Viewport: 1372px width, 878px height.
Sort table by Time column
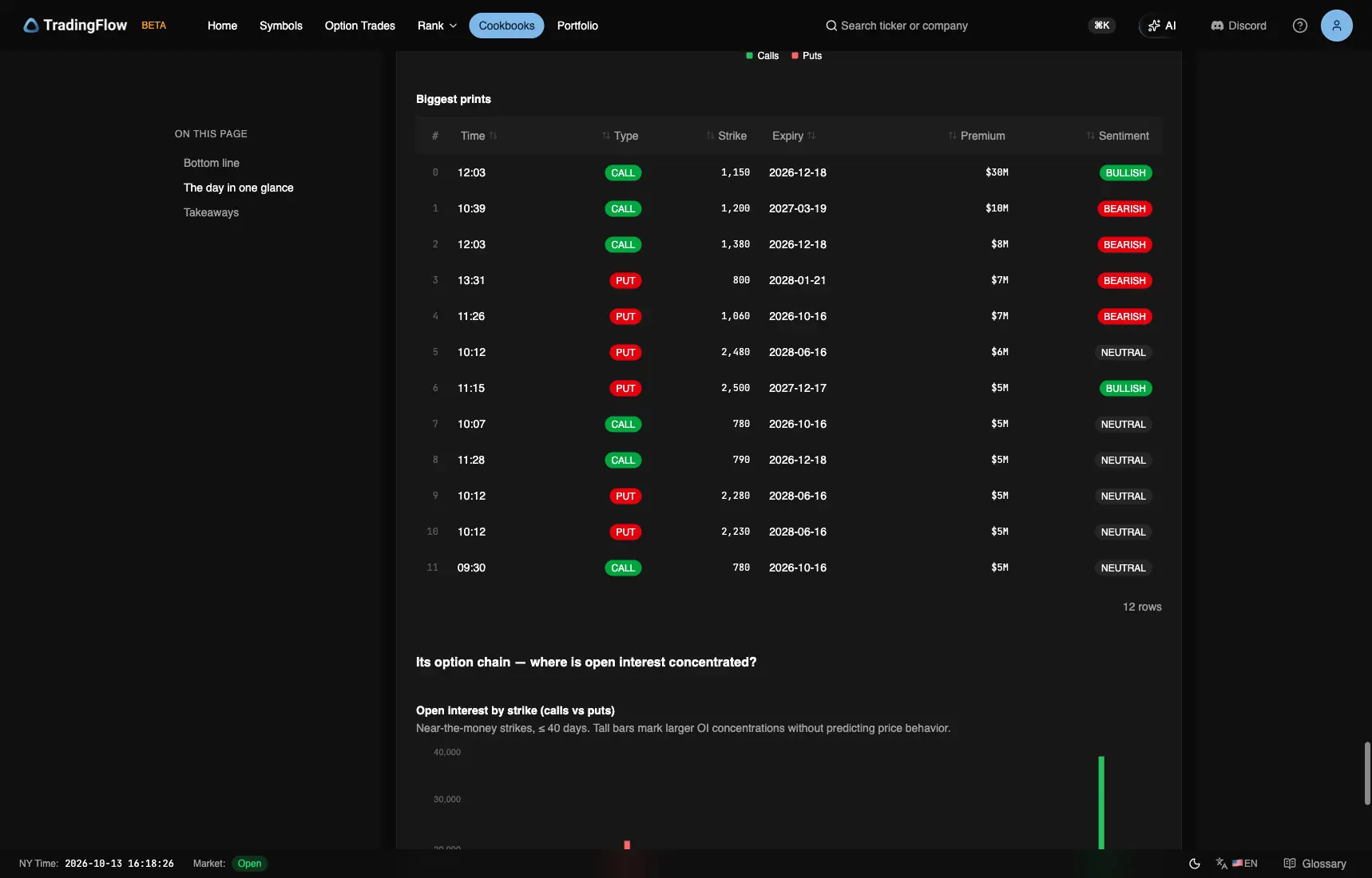click(x=478, y=136)
